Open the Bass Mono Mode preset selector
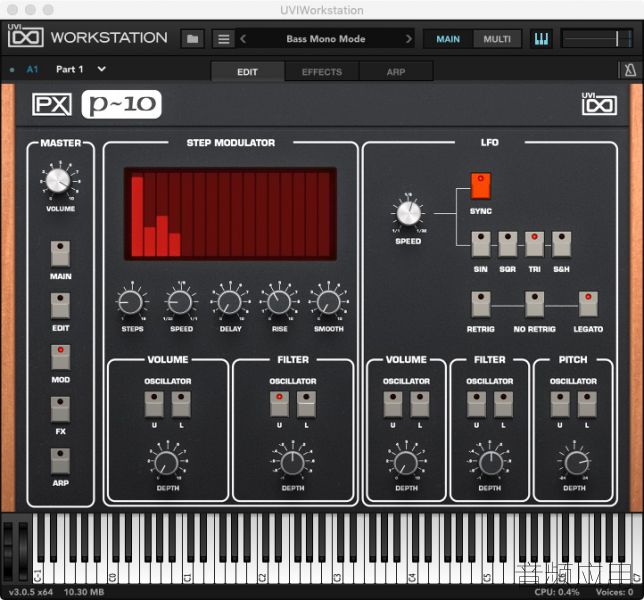Image resolution: width=644 pixels, height=600 pixels. click(326, 39)
